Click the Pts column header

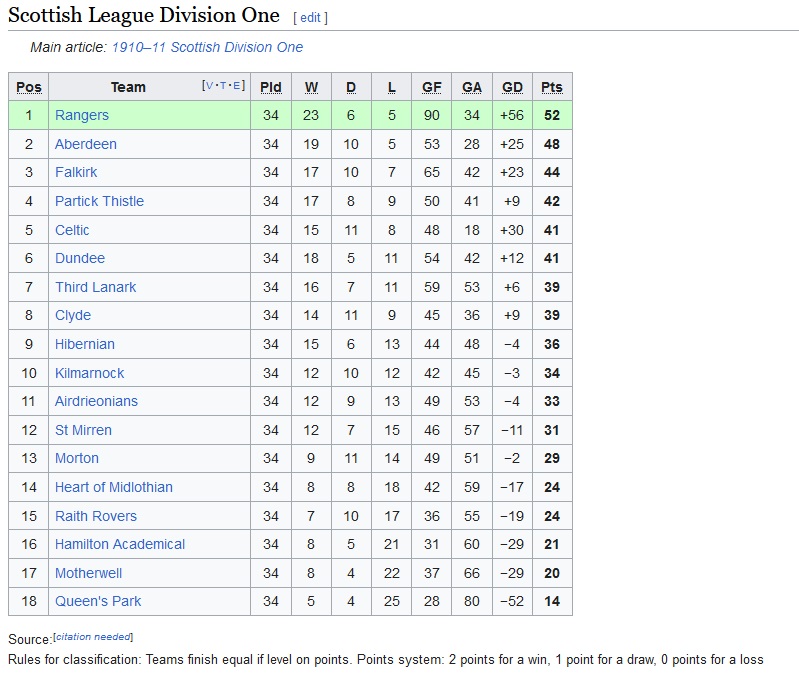click(x=551, y=87)
